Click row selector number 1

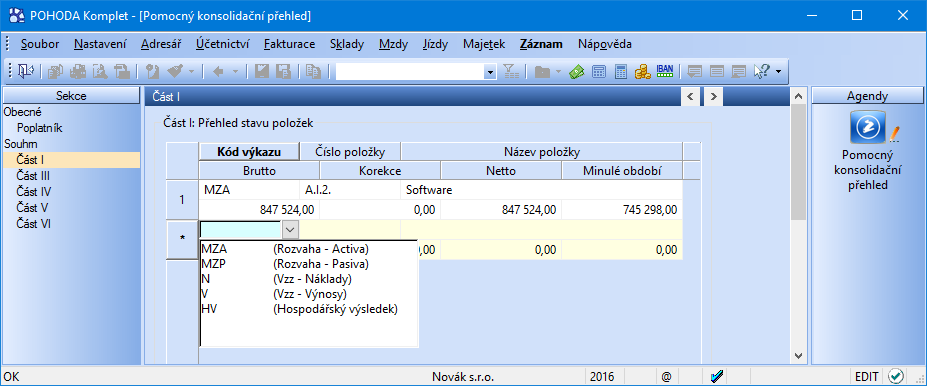(182, 199)
